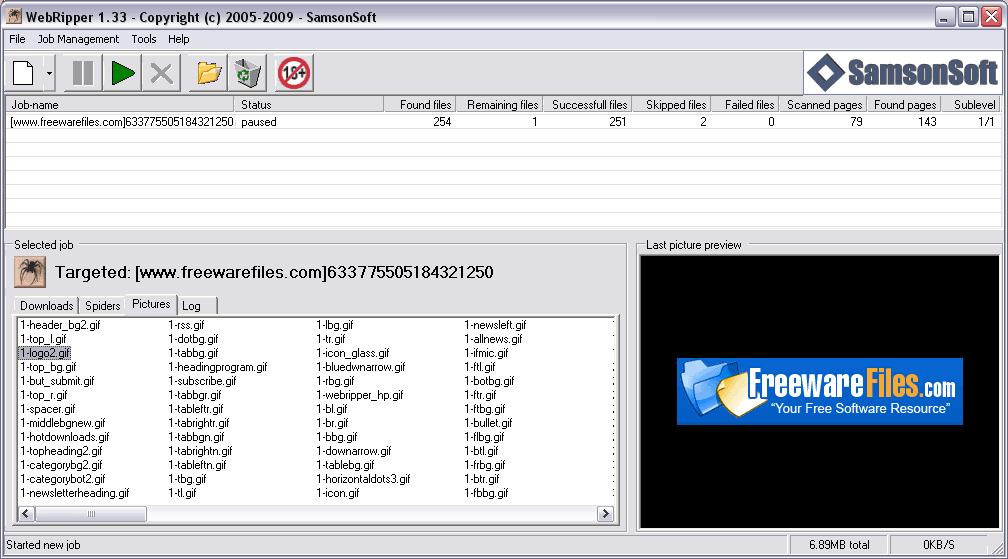
Task: Open the dropdown arrow beside new job
Action: coord(50,73)
